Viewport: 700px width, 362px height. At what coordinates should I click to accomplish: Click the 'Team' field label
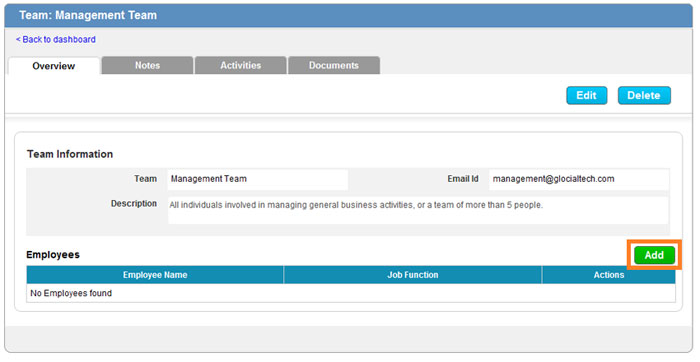coord(146,179)
